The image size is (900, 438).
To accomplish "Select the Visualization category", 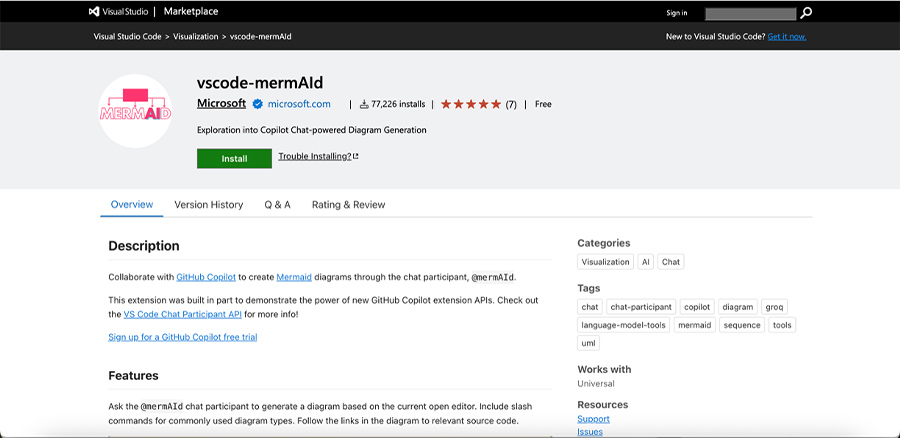I will pyautogui.click(x=606, y=262).
